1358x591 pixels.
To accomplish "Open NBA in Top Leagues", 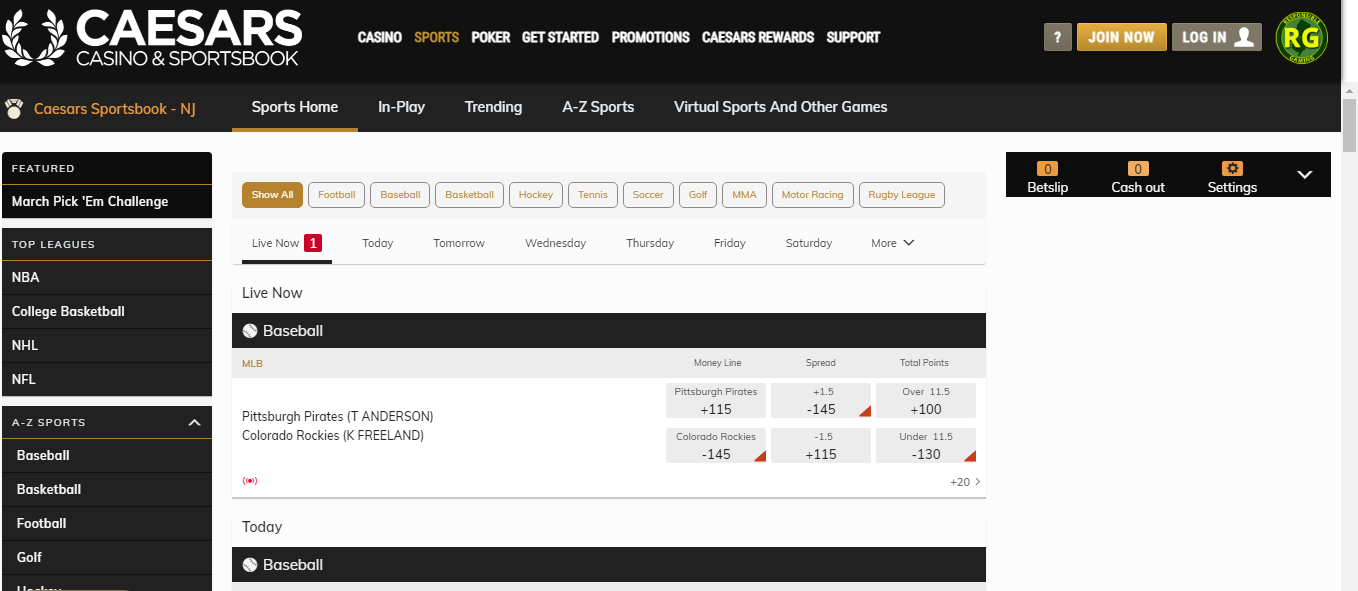I will coord(107,277).
